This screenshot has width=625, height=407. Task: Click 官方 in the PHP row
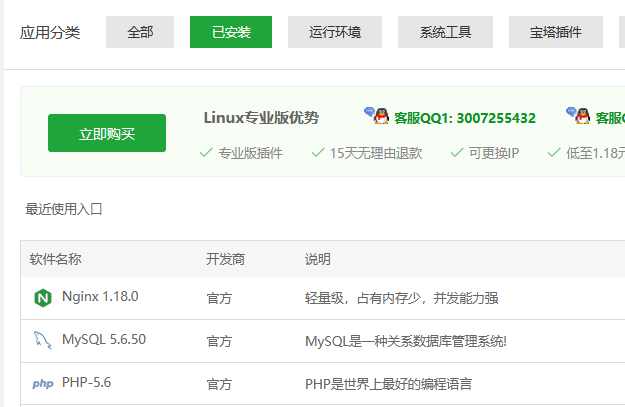[x=219, y=384]
